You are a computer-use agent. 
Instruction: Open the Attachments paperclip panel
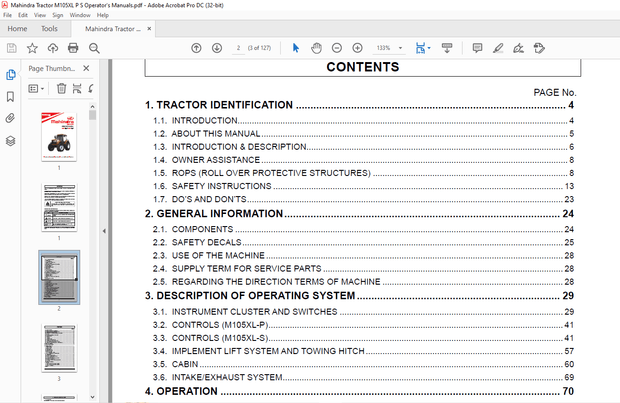point(11,118)
